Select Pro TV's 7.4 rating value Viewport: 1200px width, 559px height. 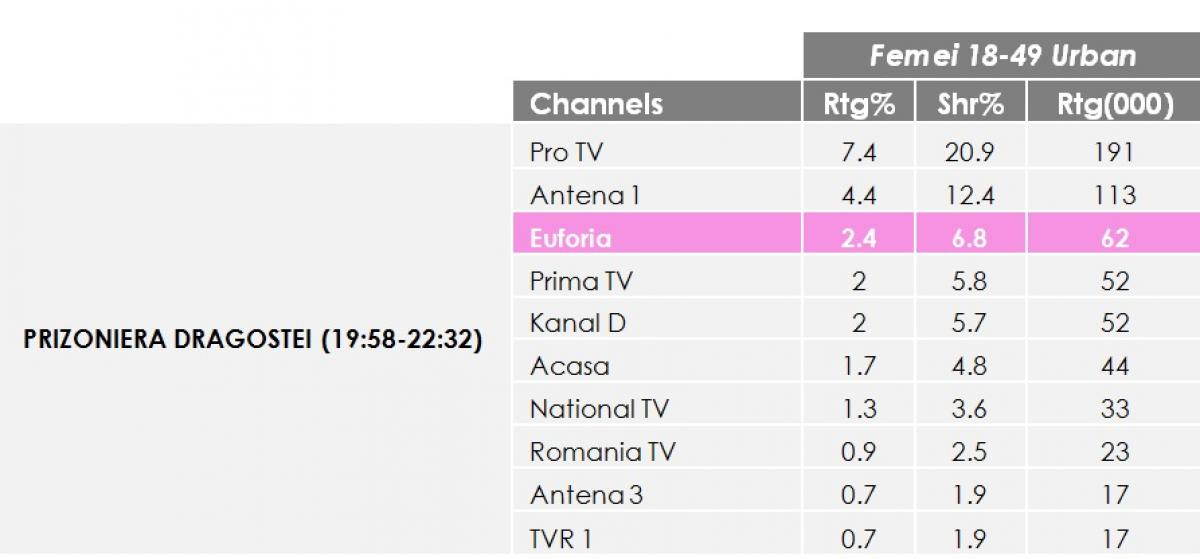point(859,152)
